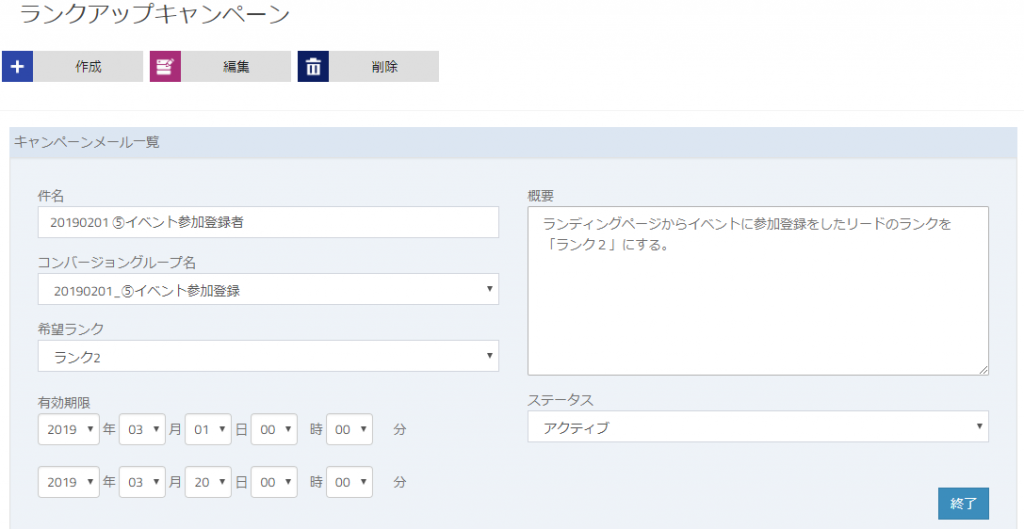Open the start date hour dropdown
Screen dimensions: 1024x529
[x=274, y=429]
